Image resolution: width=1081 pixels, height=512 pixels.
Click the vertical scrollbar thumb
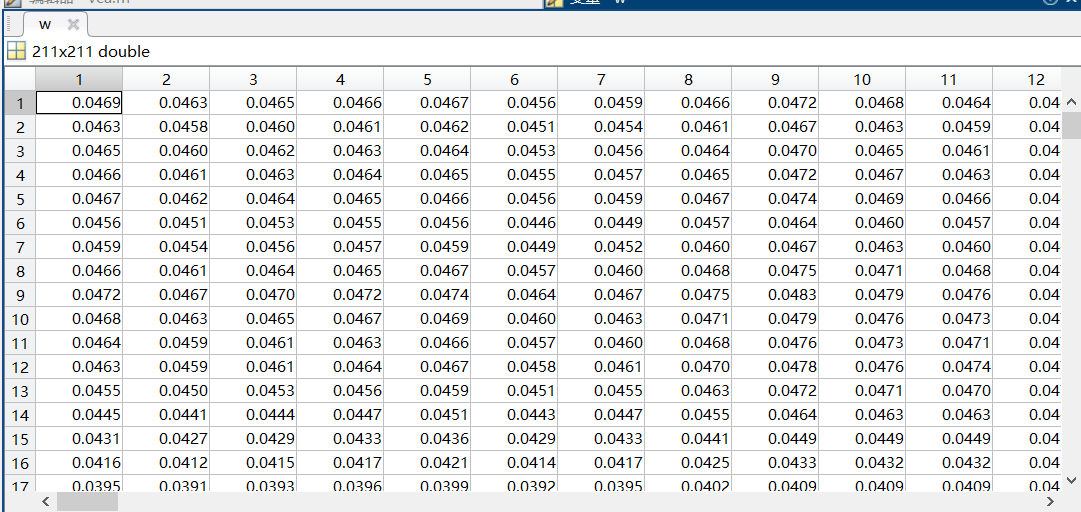pyautogui.click(x=1071, y=126)
